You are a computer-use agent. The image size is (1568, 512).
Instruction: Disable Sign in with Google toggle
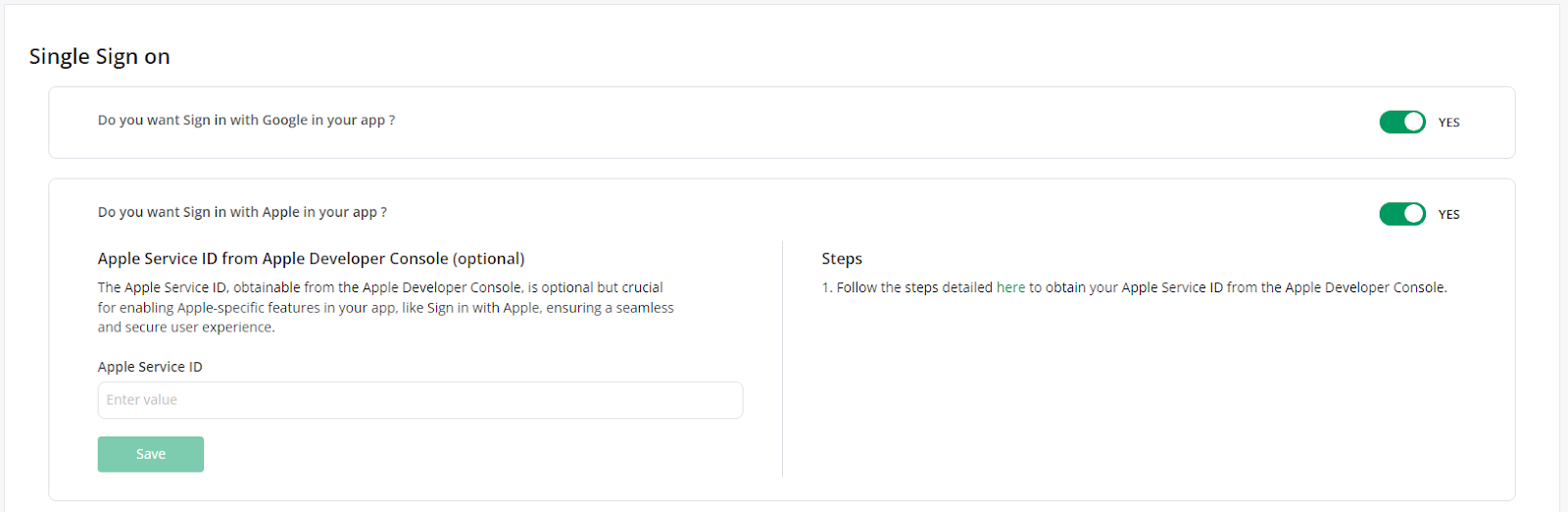point(1402,122)
